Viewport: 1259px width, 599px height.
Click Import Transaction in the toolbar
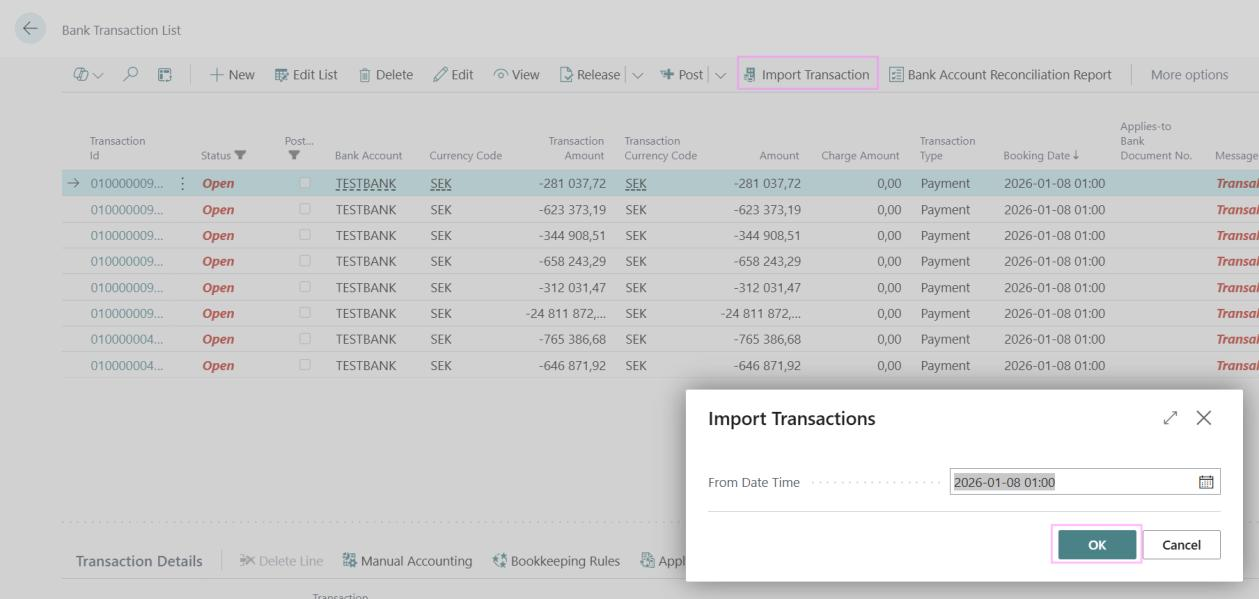point(807,75)
